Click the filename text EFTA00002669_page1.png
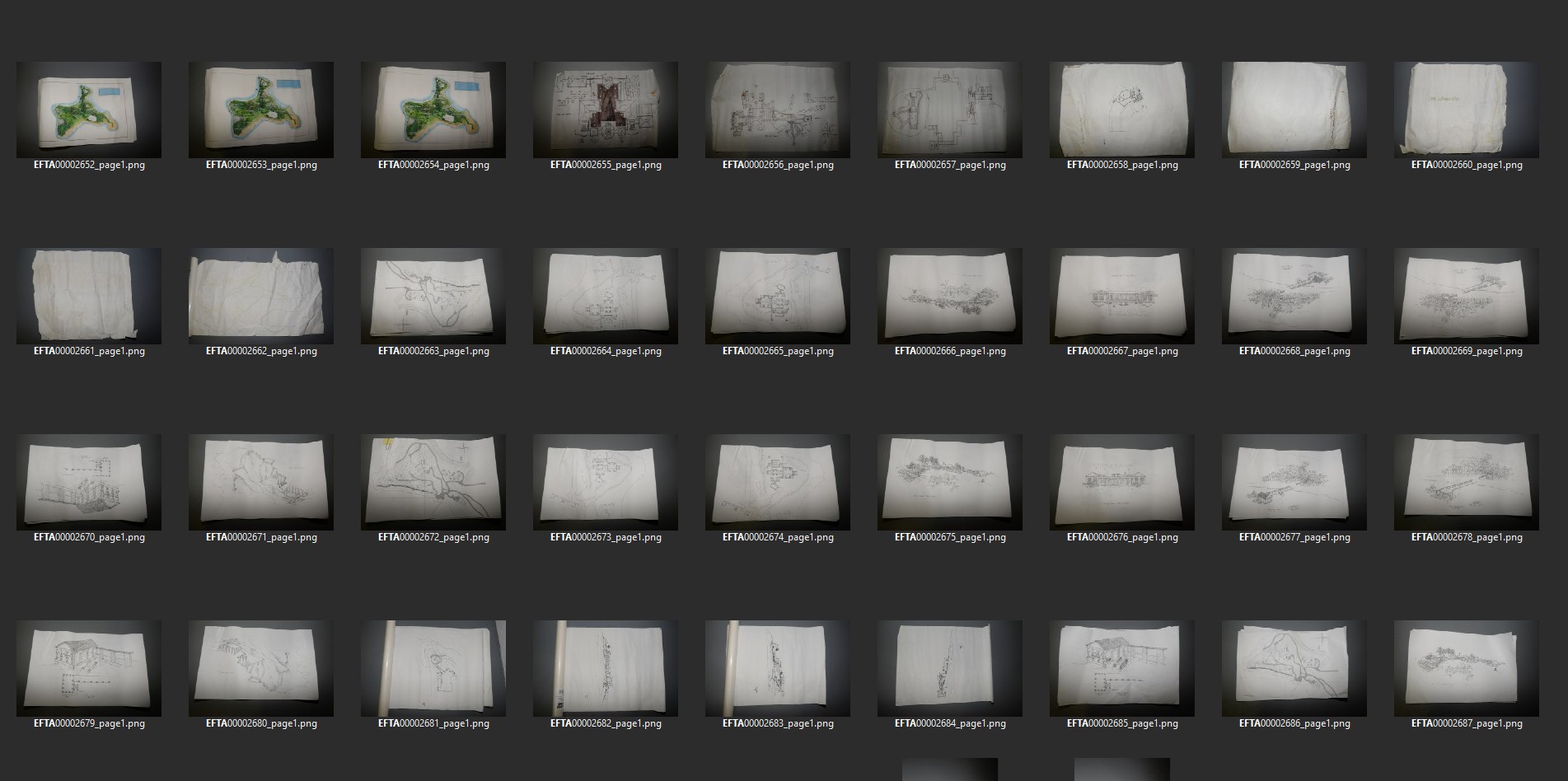 click(x=1467, y=351)
